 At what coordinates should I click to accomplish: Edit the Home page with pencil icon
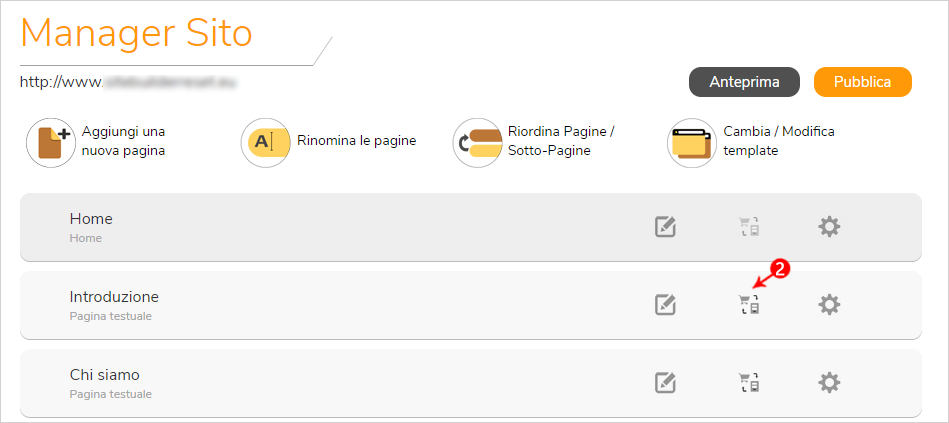pyautogui.click(x=665, y=227)
